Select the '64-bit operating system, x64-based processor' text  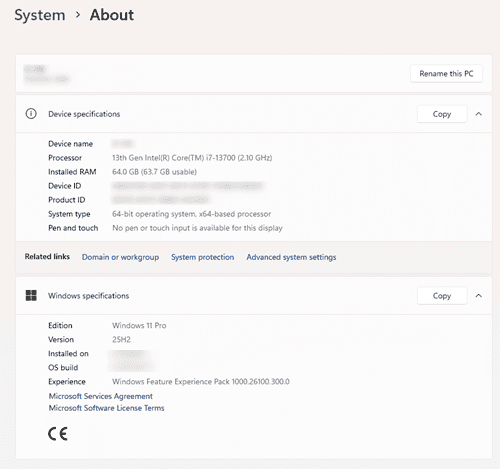pos(191,214)
